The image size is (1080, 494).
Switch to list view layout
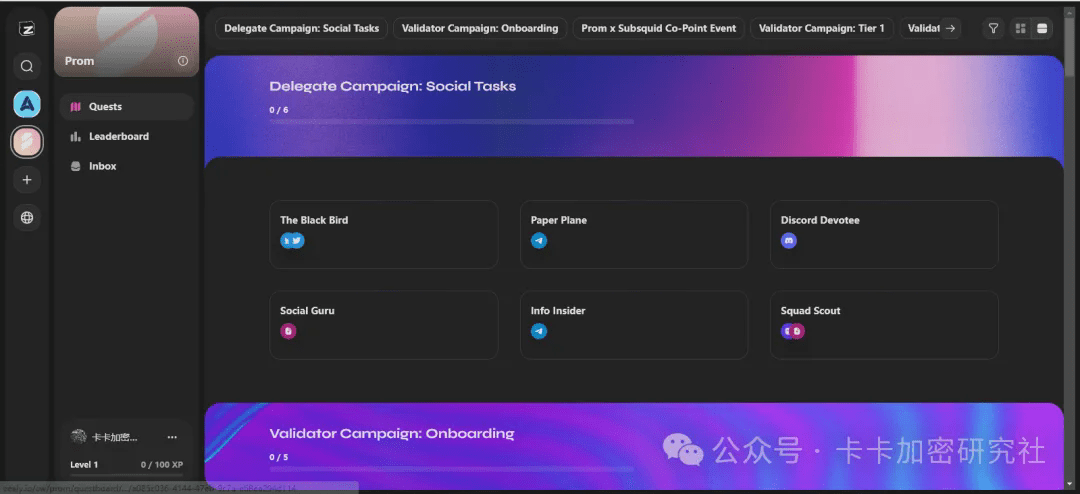(1043, 28)
